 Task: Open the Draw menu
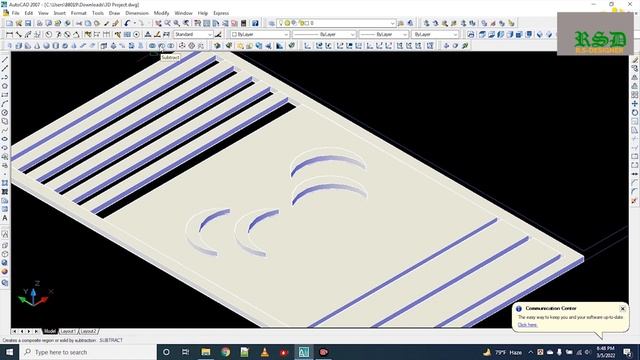click(x=114, y=13)
